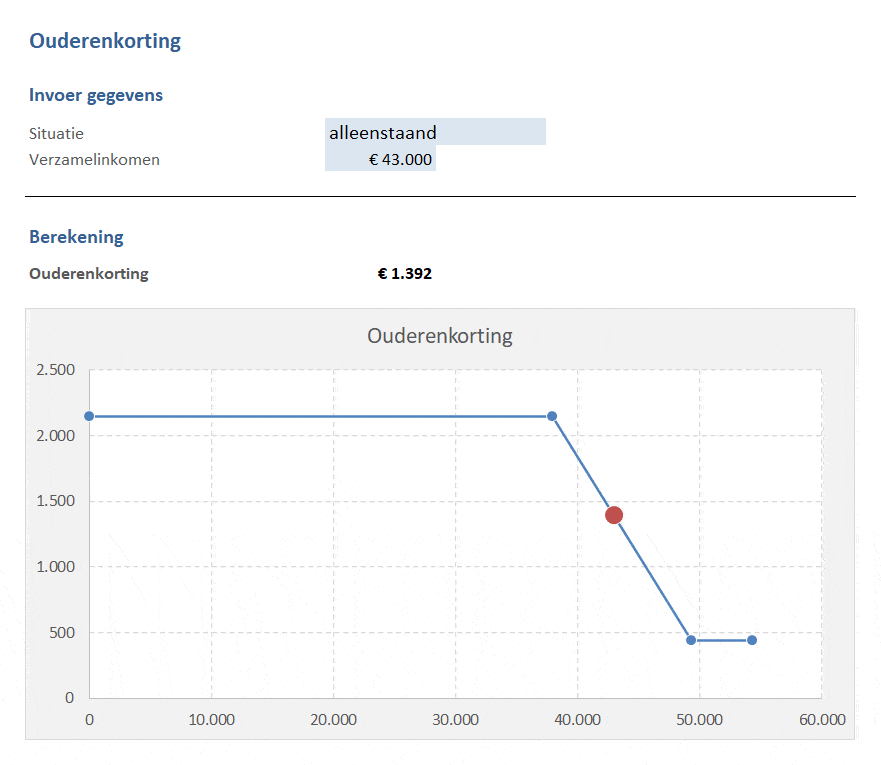Select the € 1.392 result value
This screenshot has width=881, height=765.
405,273
